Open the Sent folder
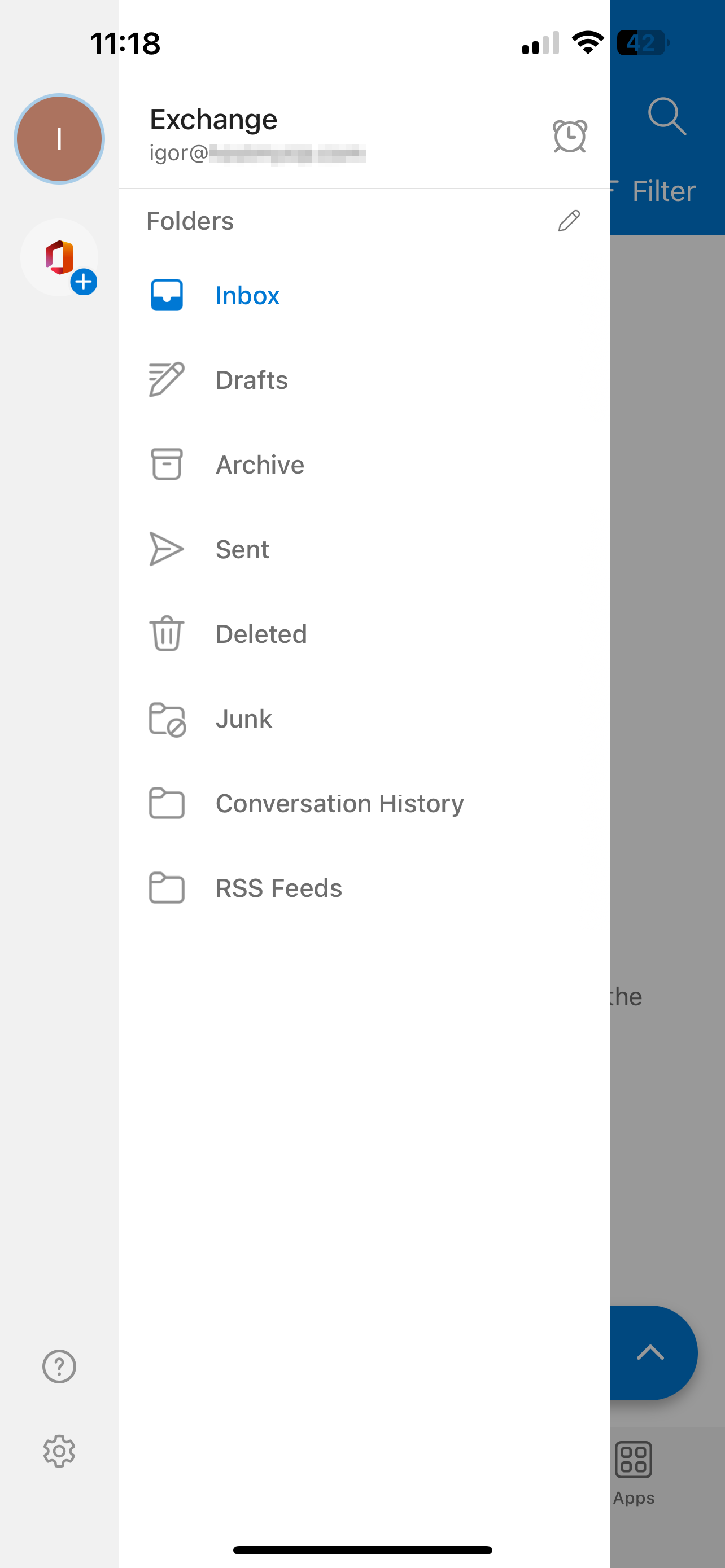This screenshot has width=725, height=1568. pos(242,549)
